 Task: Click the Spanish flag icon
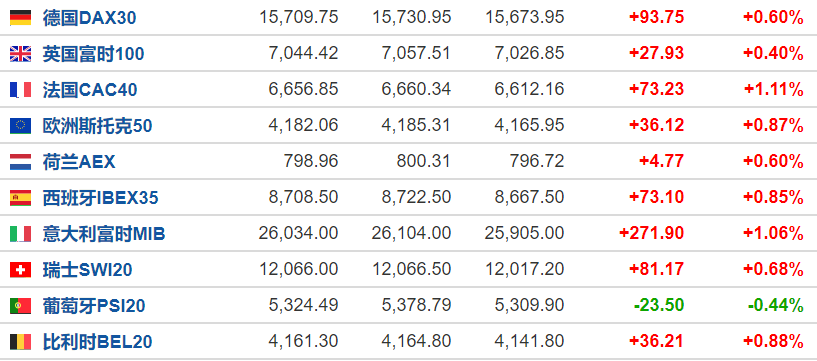[x=20, y=197]
